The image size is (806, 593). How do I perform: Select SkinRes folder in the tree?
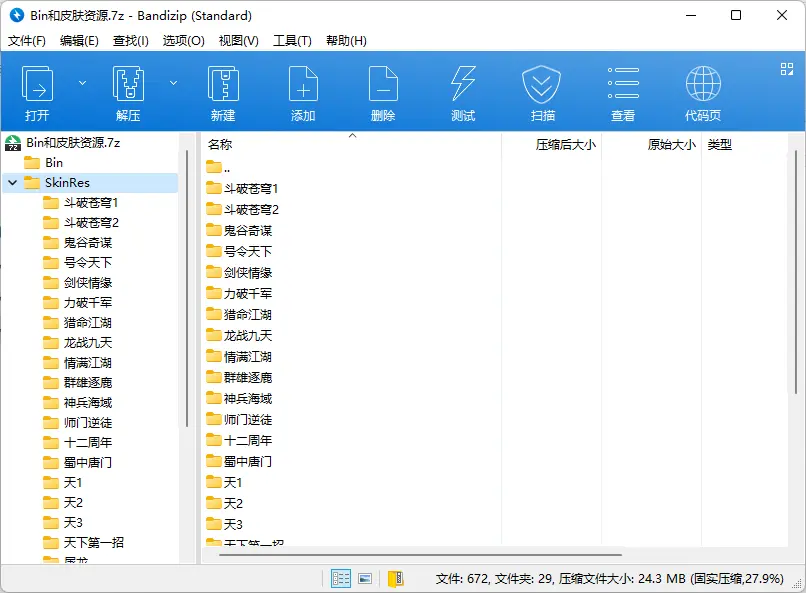(x=67, y=182)
